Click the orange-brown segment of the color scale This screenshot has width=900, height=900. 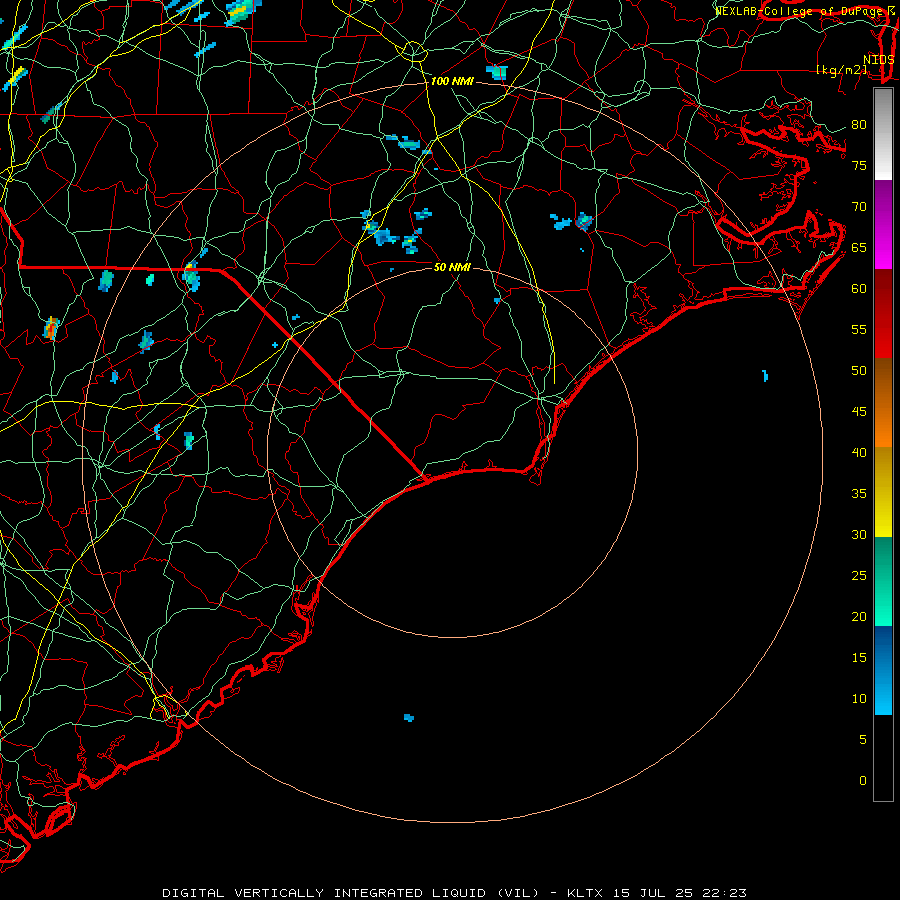(883, 402)
